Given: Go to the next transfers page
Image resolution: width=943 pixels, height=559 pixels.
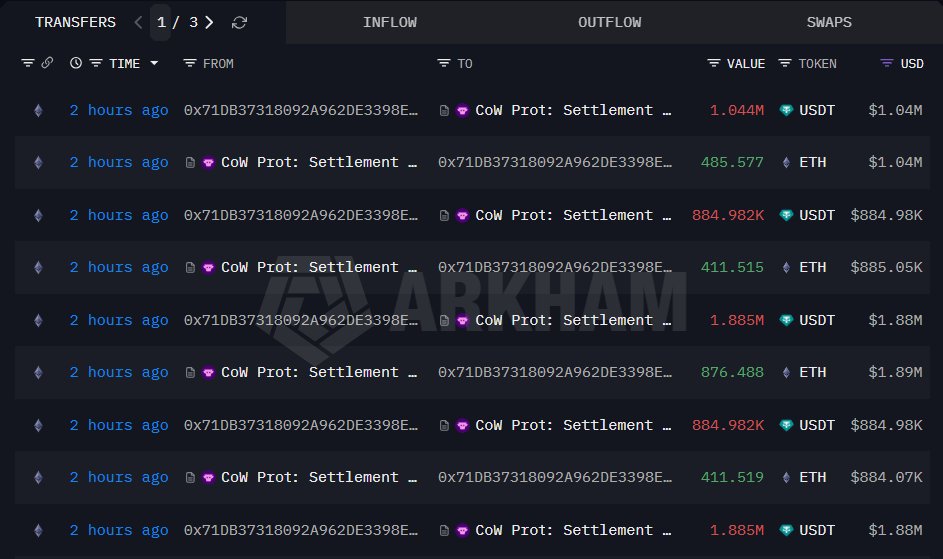Looking at the screenshot, I should pyautogui.click(x=209, y=22).
